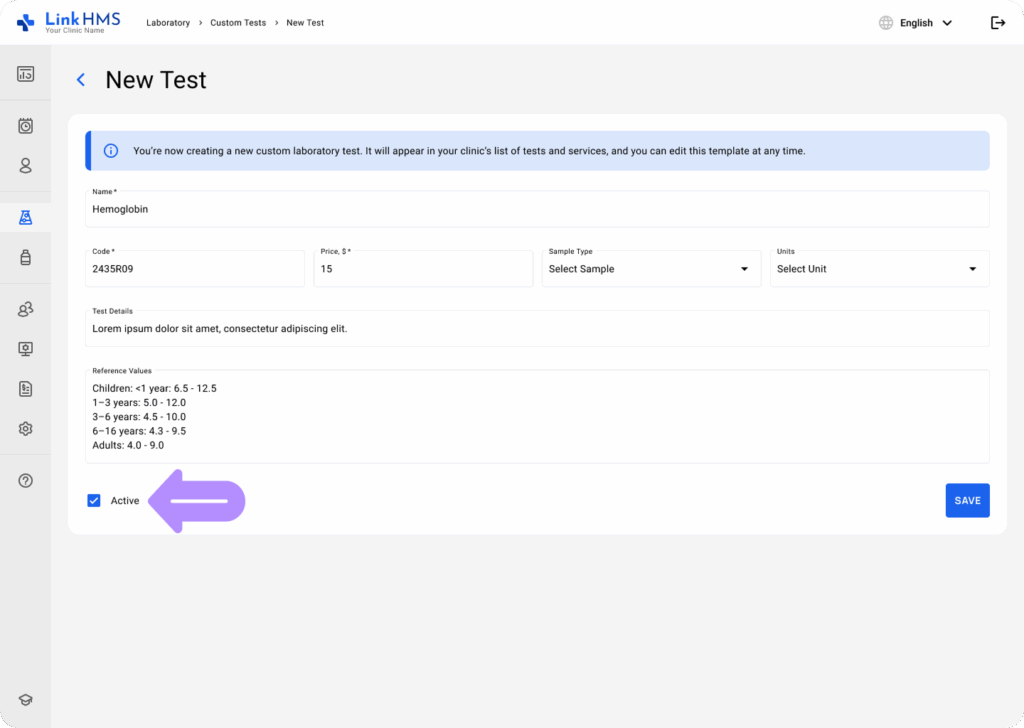The width and height of the screenshot is (1024, 728).
Task: Select the laboratory flask sidebar icon
Action: tap(25, 217)
